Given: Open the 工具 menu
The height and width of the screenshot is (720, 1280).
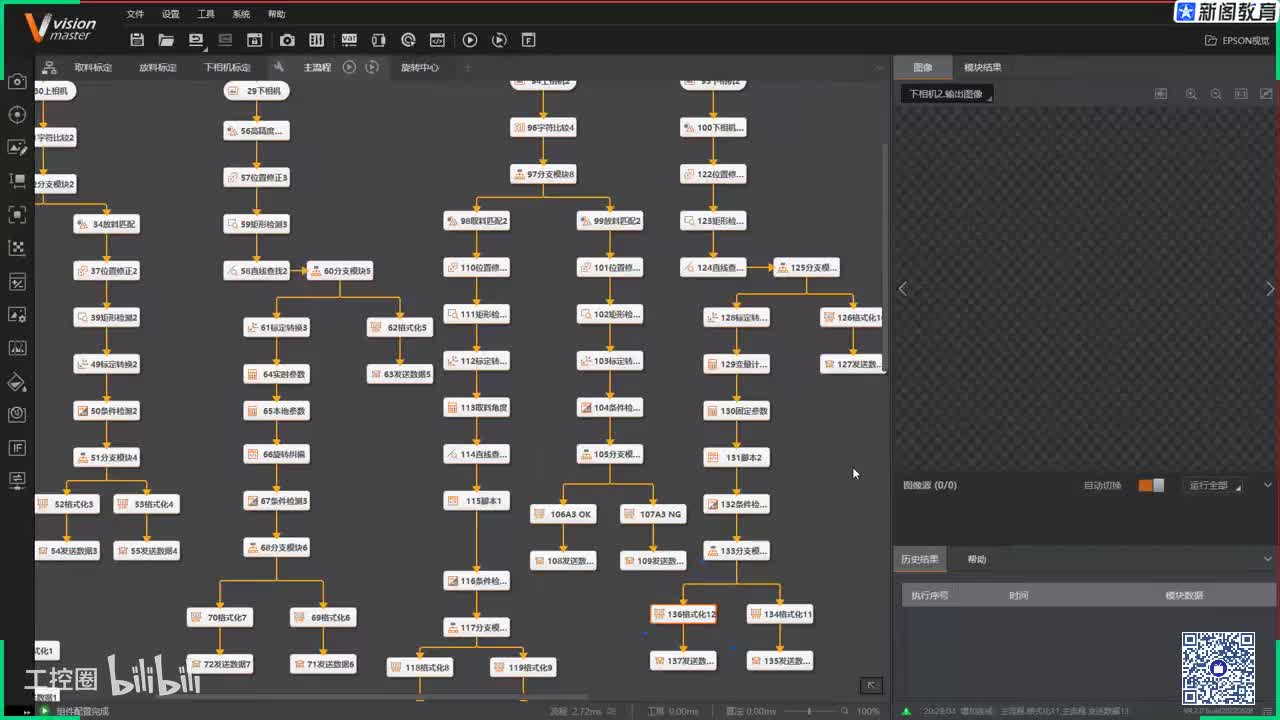Looking at the screenshot, I should pyautogui.click(x=206, y=14).
